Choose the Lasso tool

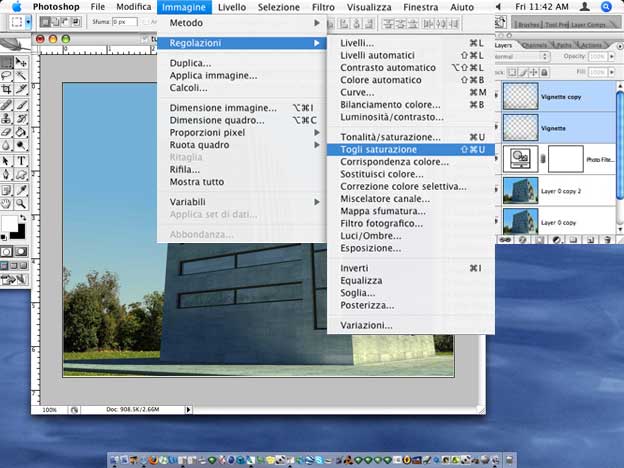(x=7, y=75)
